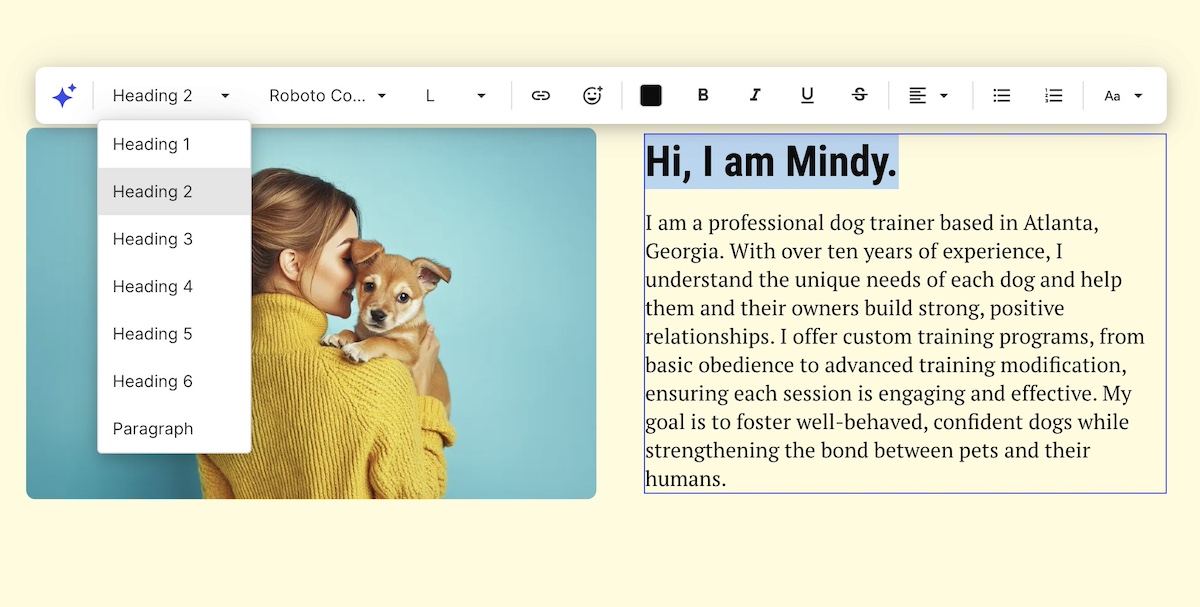Insert a hyperlink with the link icon

pyautogui.click(x=541, y=96)
